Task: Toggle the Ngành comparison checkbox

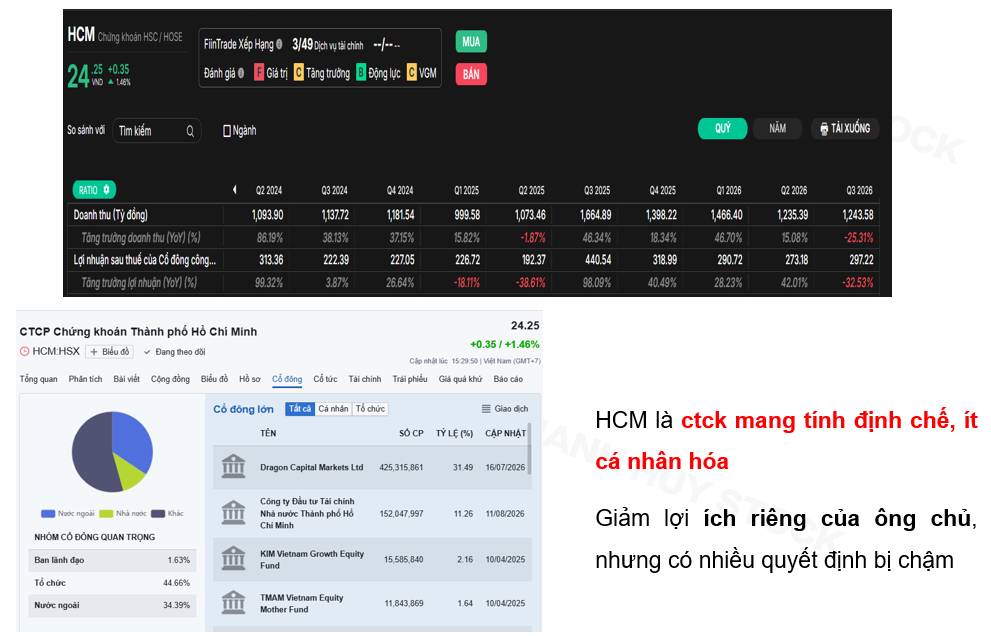Action: (x=227, y=131)
